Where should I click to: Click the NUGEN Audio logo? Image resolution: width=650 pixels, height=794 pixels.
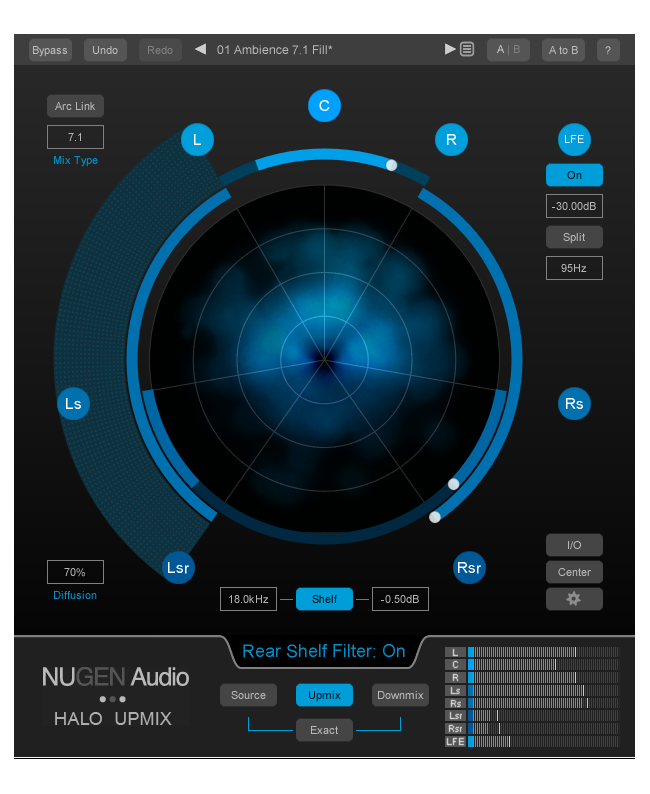point(115,677)
